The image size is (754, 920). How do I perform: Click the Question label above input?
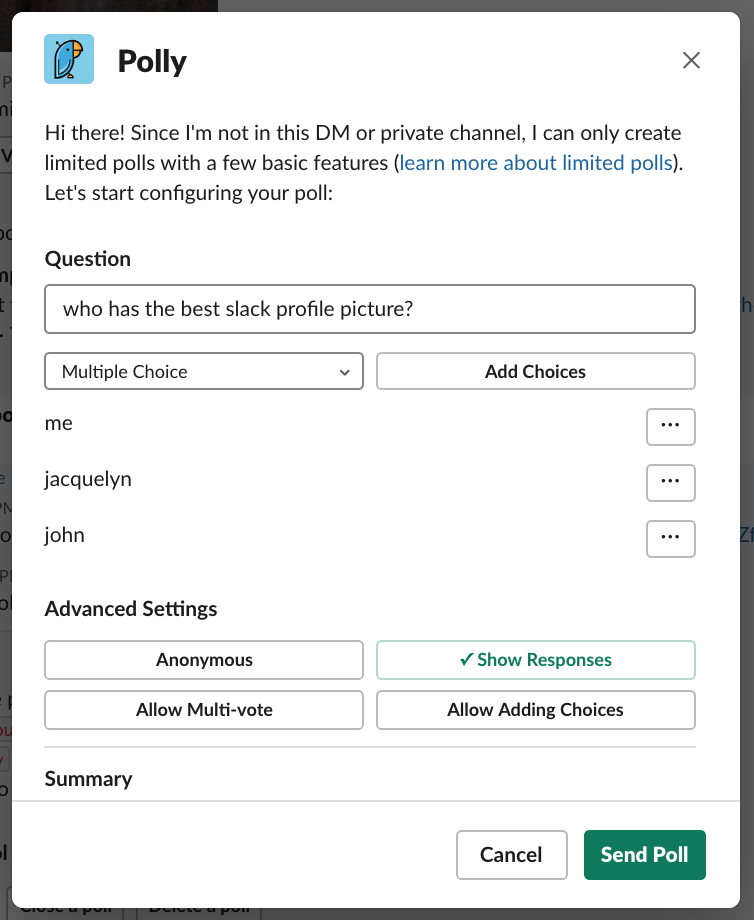pyautogui.click(x=88, y=259)
